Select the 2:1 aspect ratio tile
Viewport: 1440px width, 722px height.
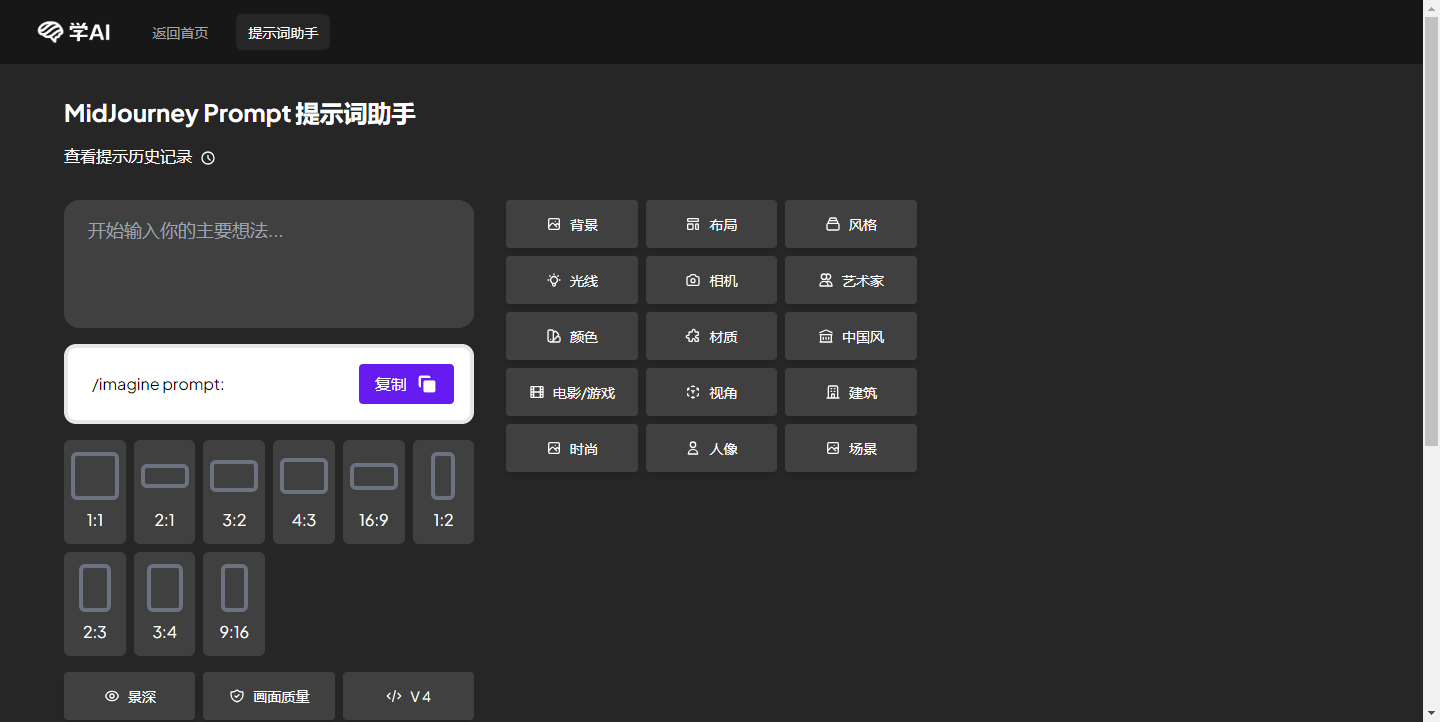(x=165, y=492)
